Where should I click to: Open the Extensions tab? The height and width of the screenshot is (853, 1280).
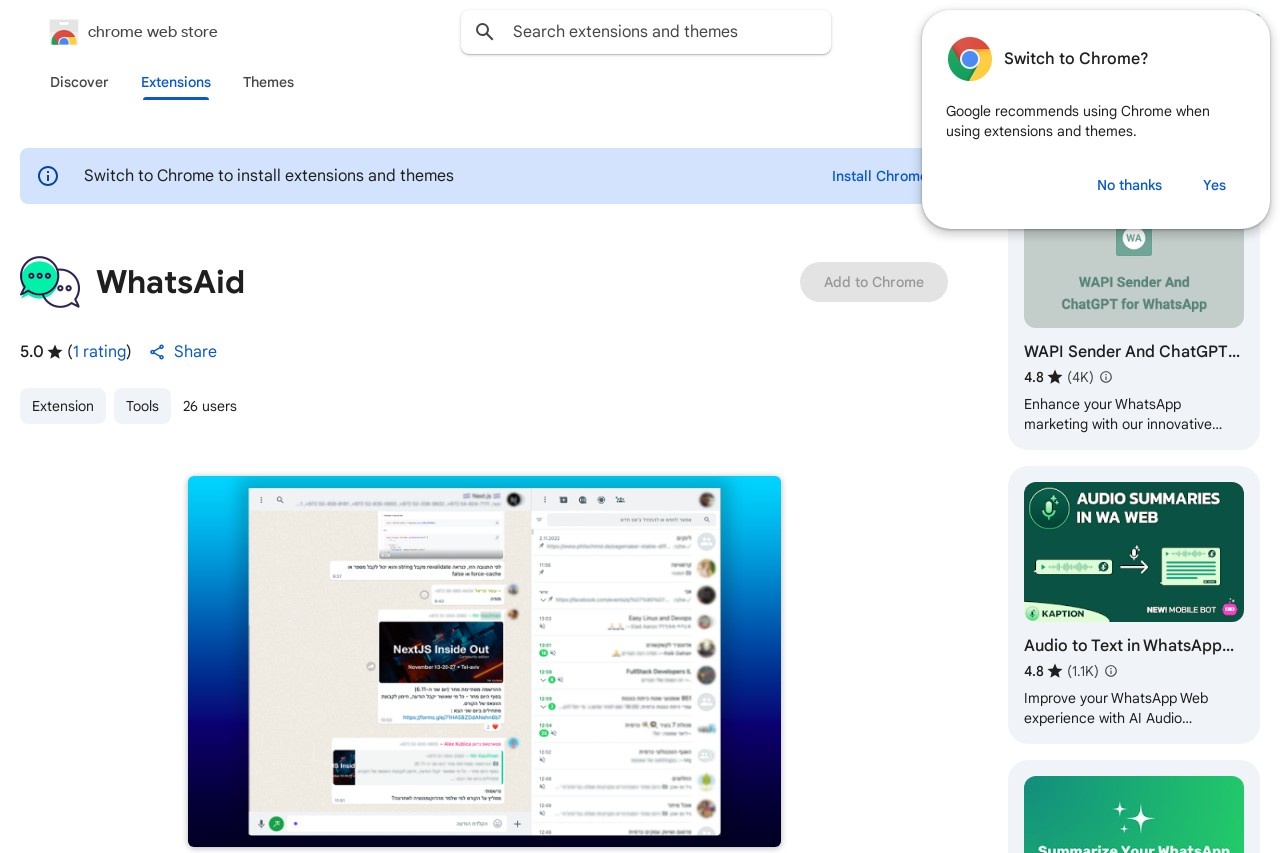tap(176, 82)
